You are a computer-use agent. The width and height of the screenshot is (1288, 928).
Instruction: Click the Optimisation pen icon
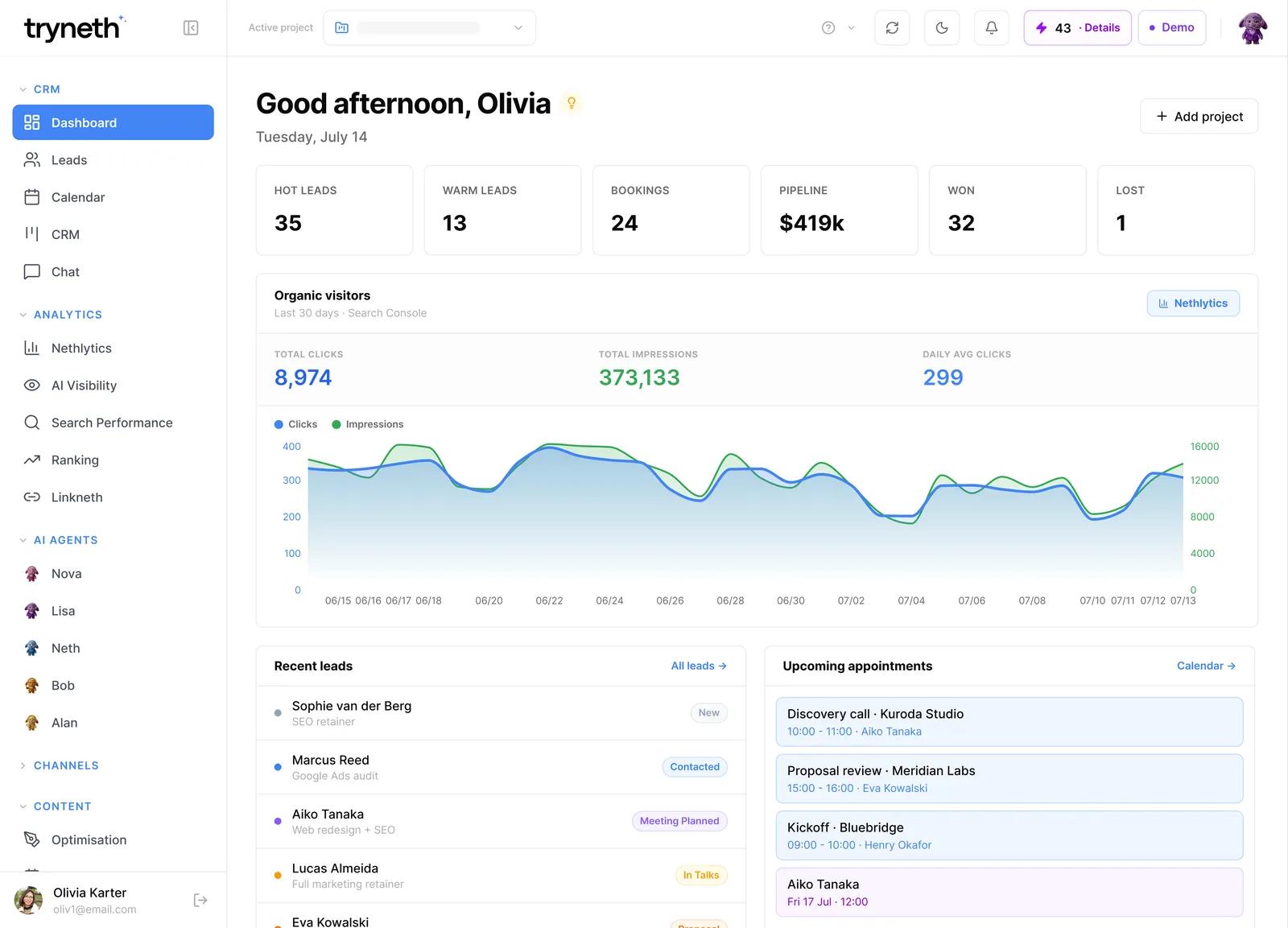click(x=32, y=839)
